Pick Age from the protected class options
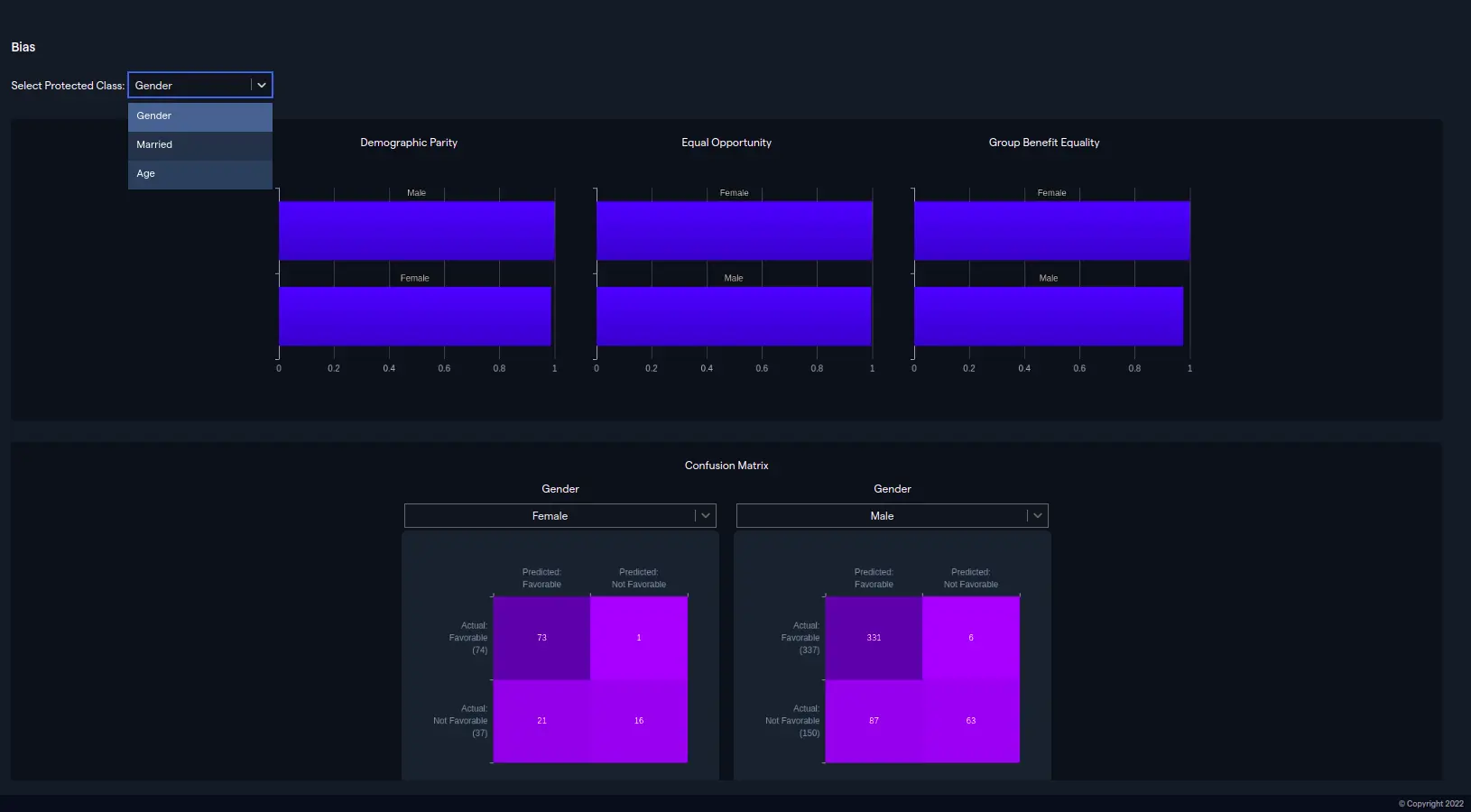 (199, 174)
